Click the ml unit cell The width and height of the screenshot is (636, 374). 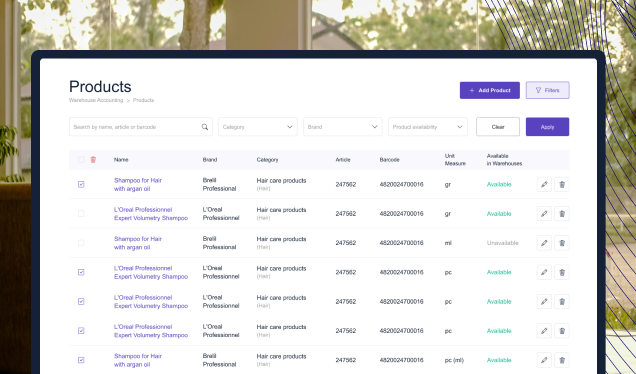tap(448, 243)
